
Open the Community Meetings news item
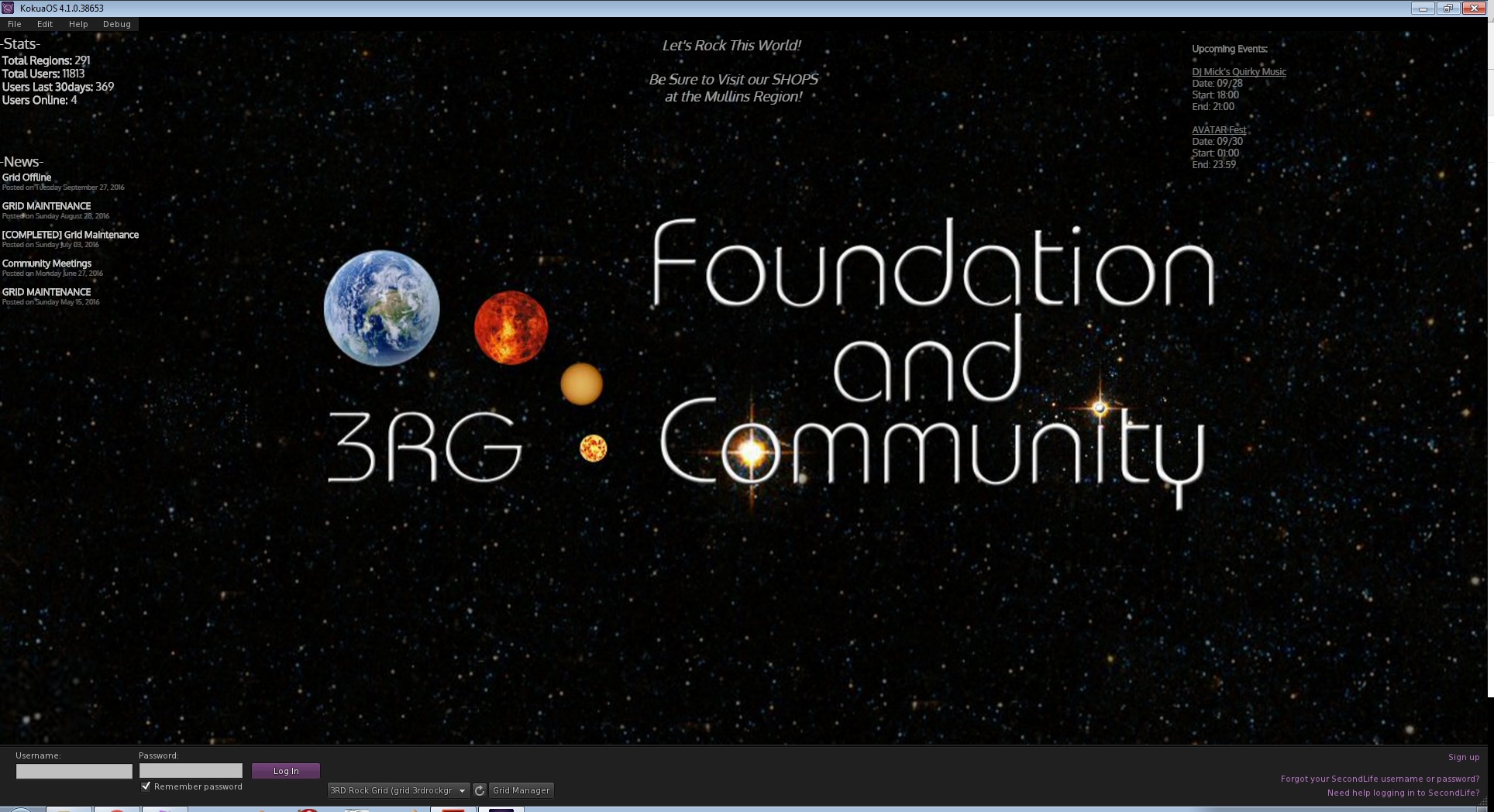pos(46,263)
